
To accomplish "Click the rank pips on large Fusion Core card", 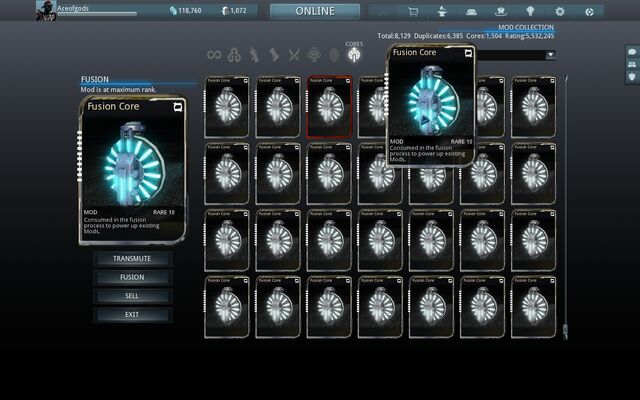I will 80,156.
